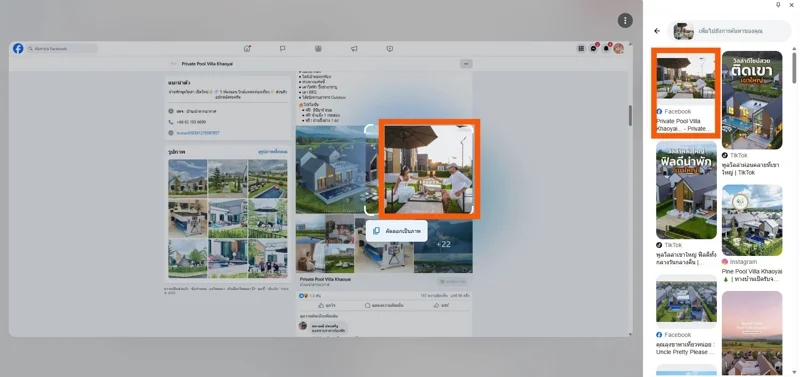This screenshot has height=377, width=800.
Task: Open the Lens overlay three-dot menu
Action: pos(625,20)
